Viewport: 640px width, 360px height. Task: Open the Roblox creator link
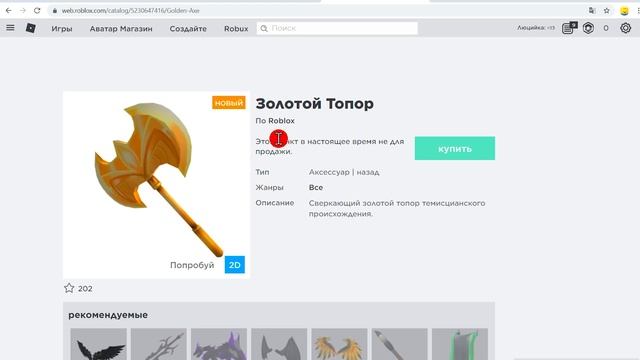281,121
